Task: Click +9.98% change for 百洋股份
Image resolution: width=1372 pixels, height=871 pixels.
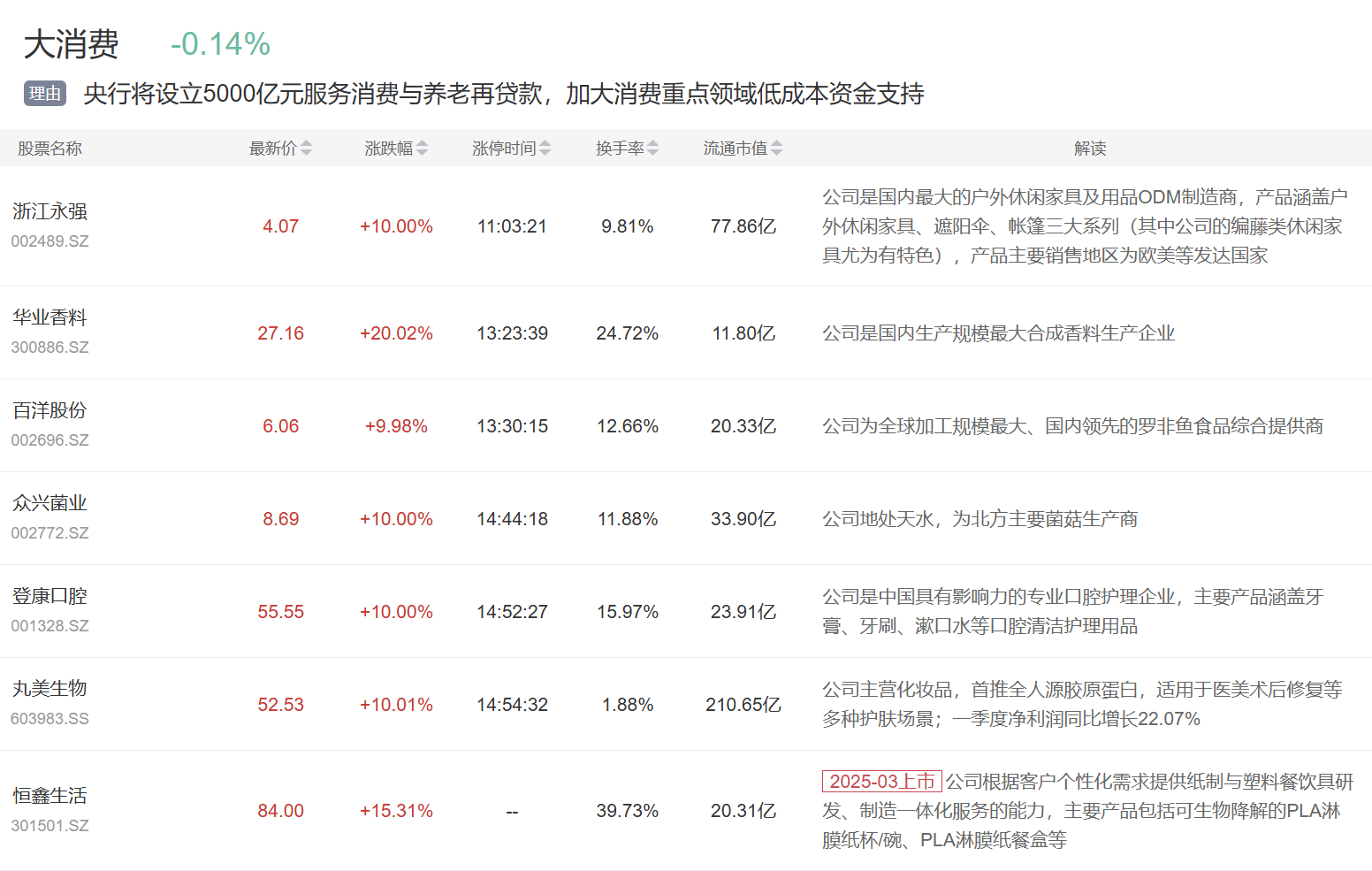Action: pyautogui.click(x=396, y=426)
